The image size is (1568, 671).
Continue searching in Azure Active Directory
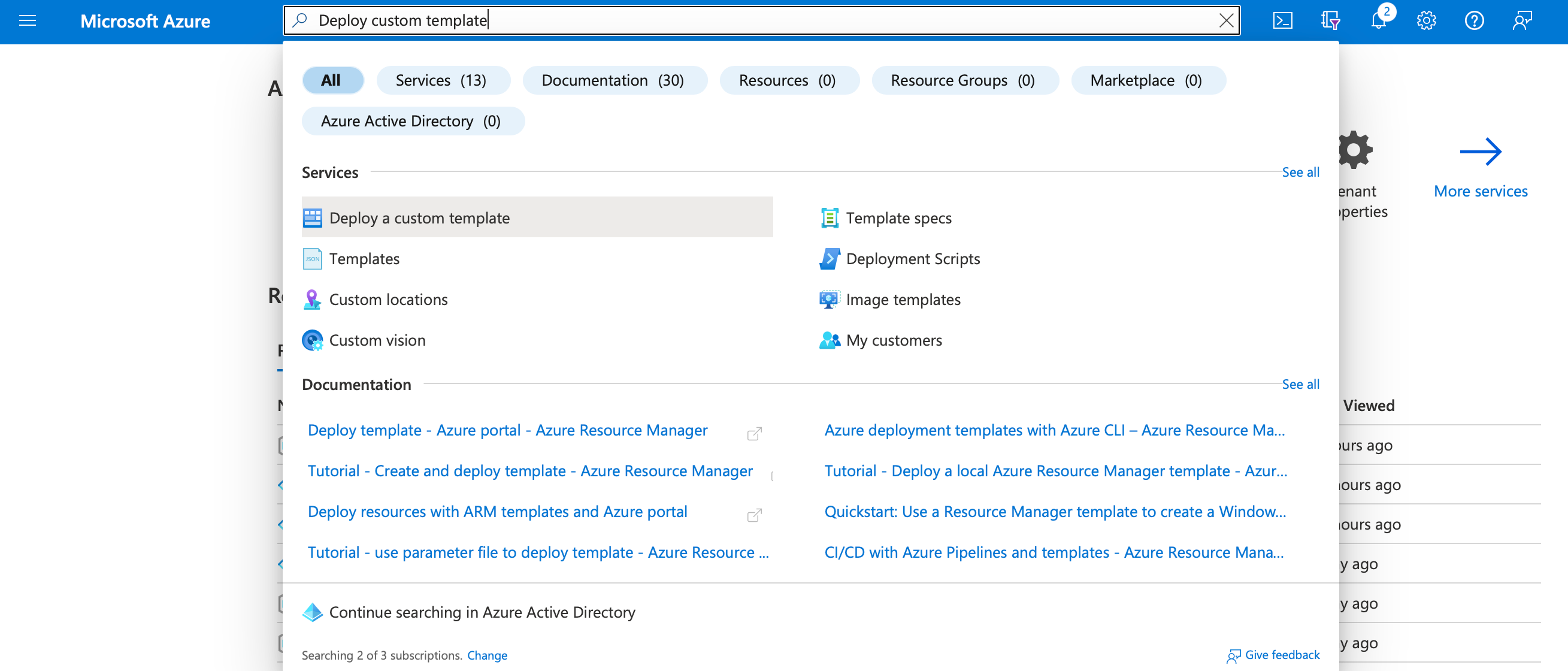coord(482,612)
